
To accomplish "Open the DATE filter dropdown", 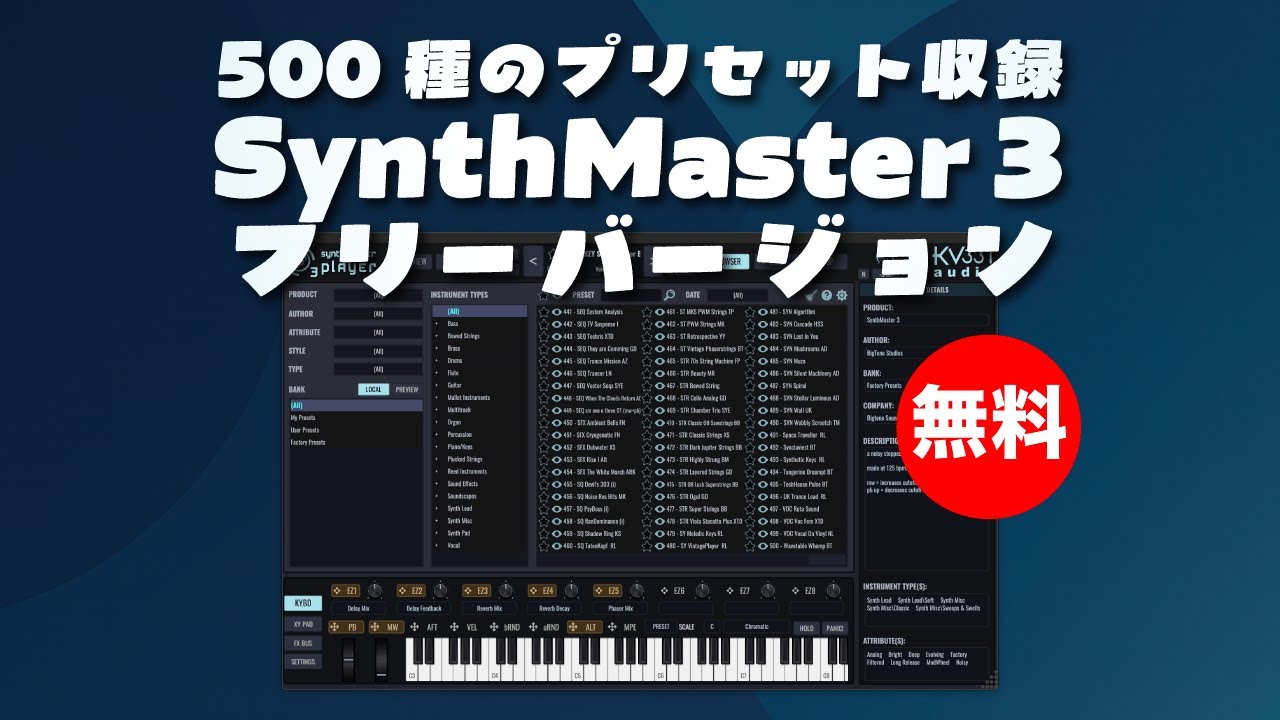I will click(x=739, y=296).
